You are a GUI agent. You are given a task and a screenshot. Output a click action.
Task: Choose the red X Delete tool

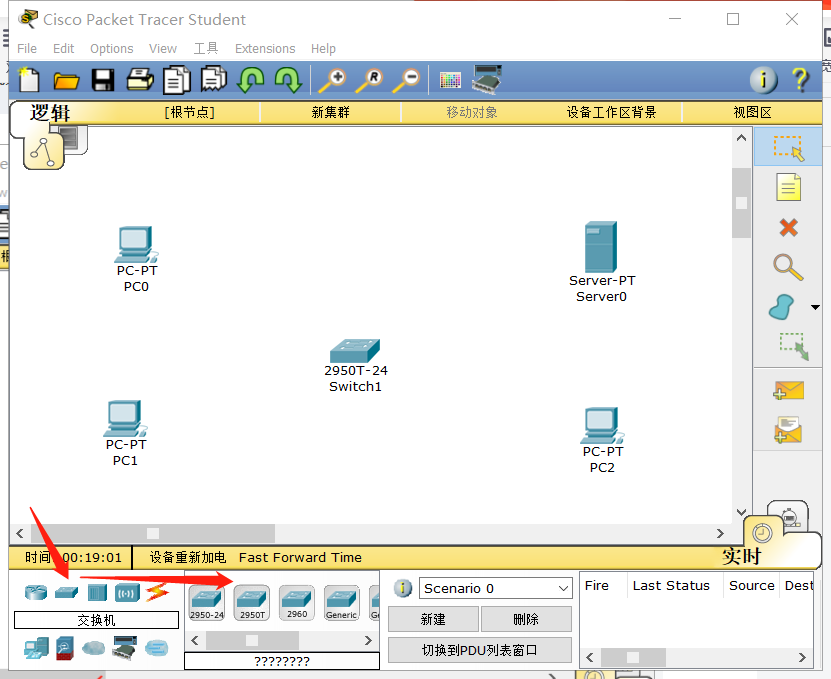point(789,228)
